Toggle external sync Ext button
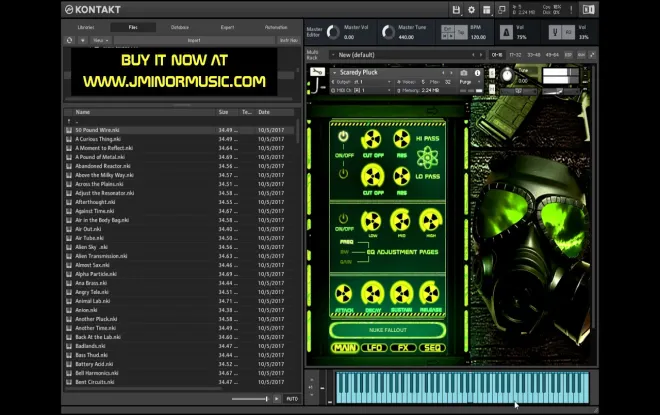Screen dimensions: 660x415 [447, 29]
